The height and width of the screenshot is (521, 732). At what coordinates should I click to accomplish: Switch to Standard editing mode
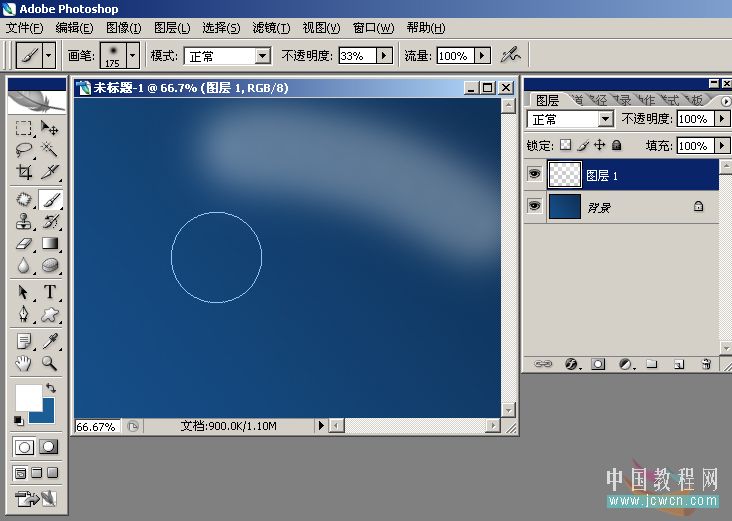tap(24, 447)
